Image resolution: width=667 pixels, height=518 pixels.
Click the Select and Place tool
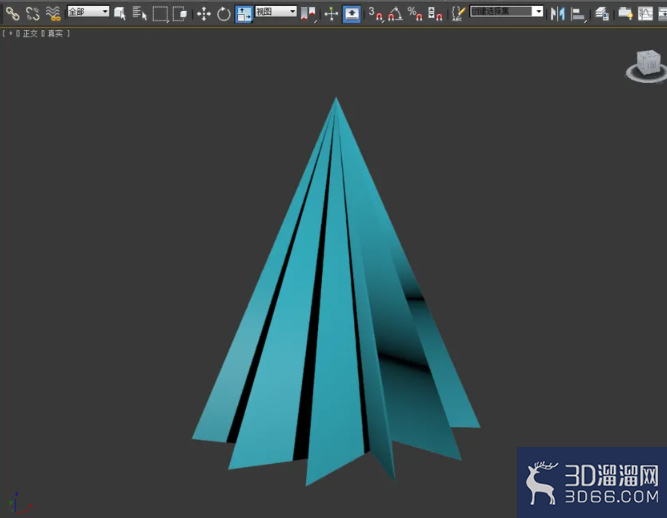(x=244, y=14)
